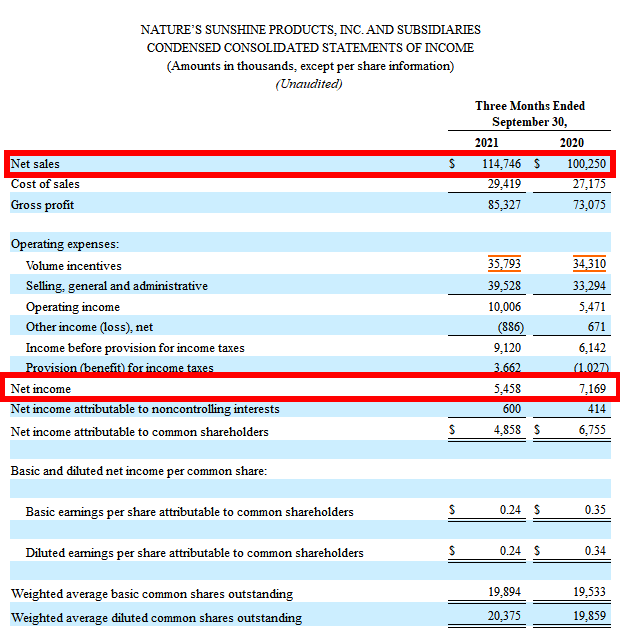This screenshot has height=637, width=620.
Task: Click the 'Gross profit' row label
Action: [42, 205]
